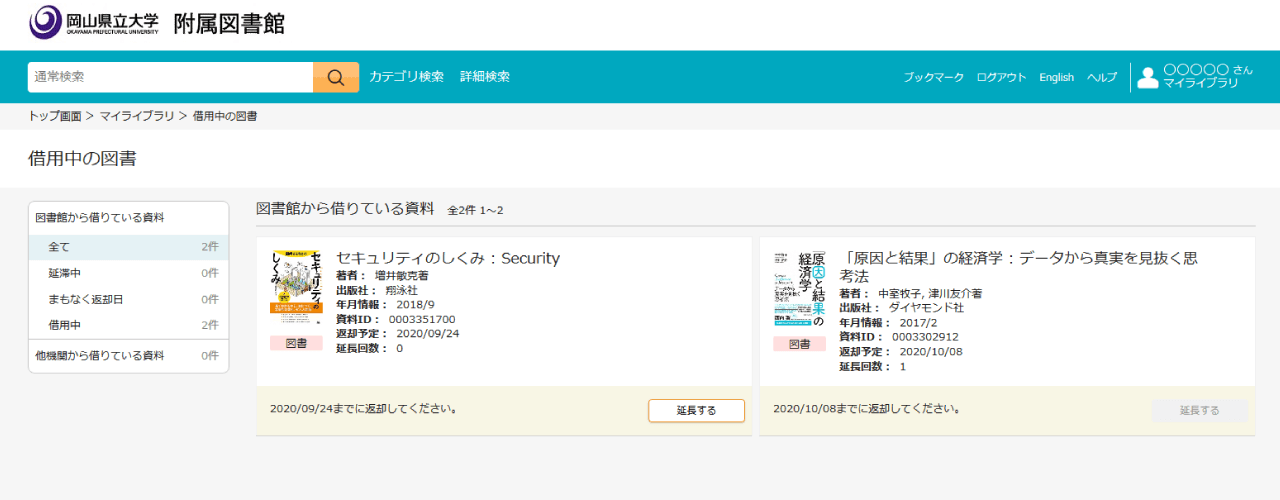Open the セキュリティのしくみ：Security title link
Viewport: 1280px width, 500px height.
click(447, 259)
